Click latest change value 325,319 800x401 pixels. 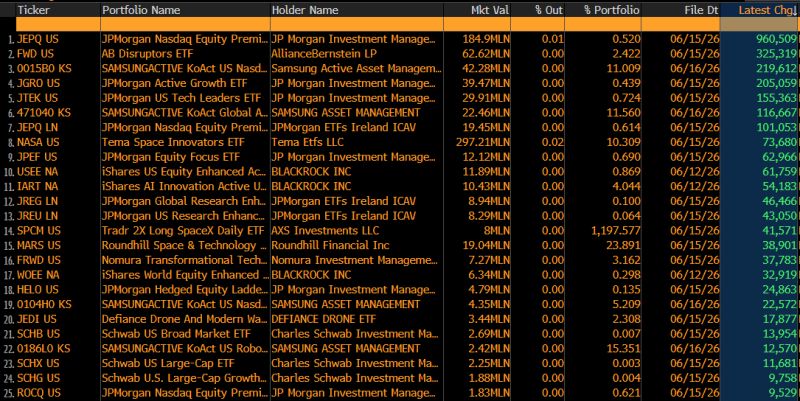777,54
